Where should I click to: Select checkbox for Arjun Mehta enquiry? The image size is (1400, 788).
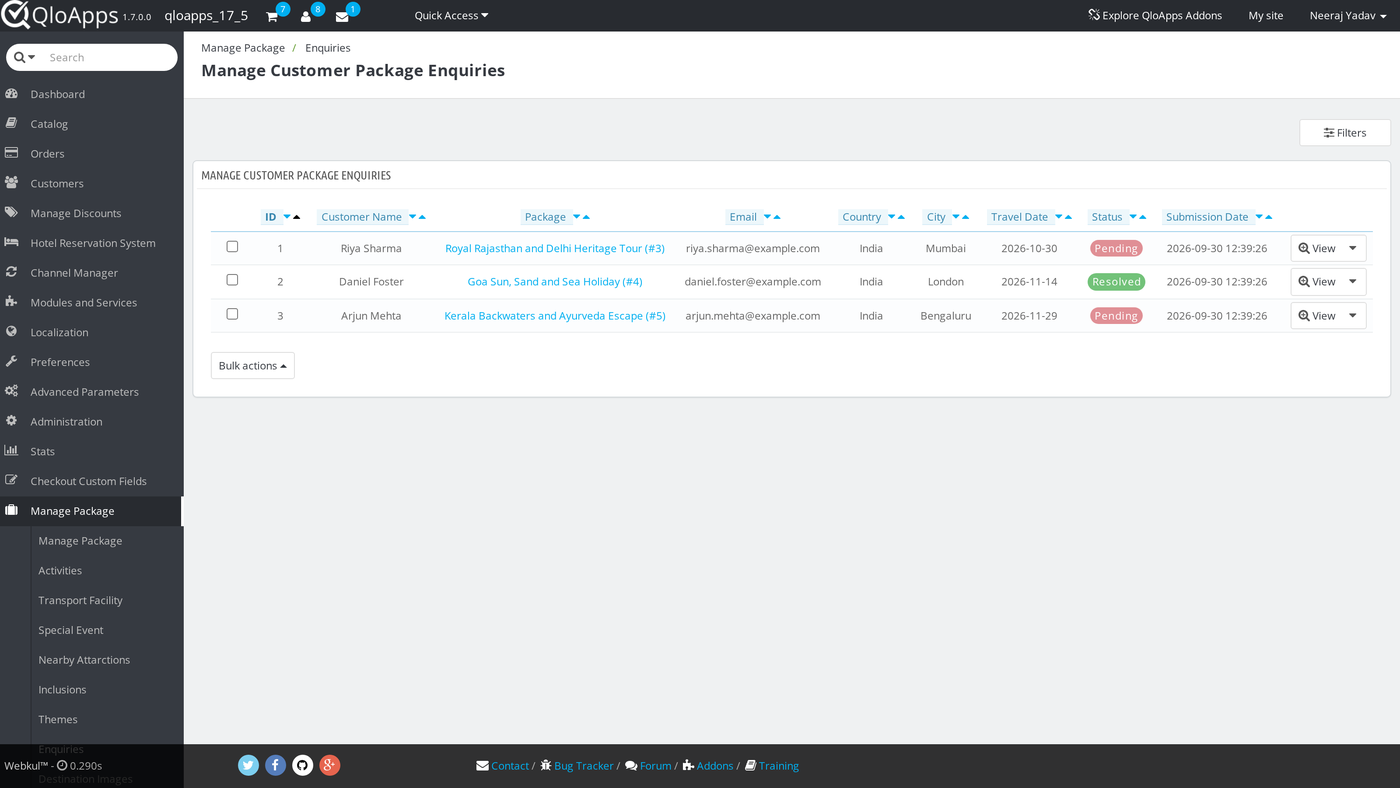(x=232, y=314)
